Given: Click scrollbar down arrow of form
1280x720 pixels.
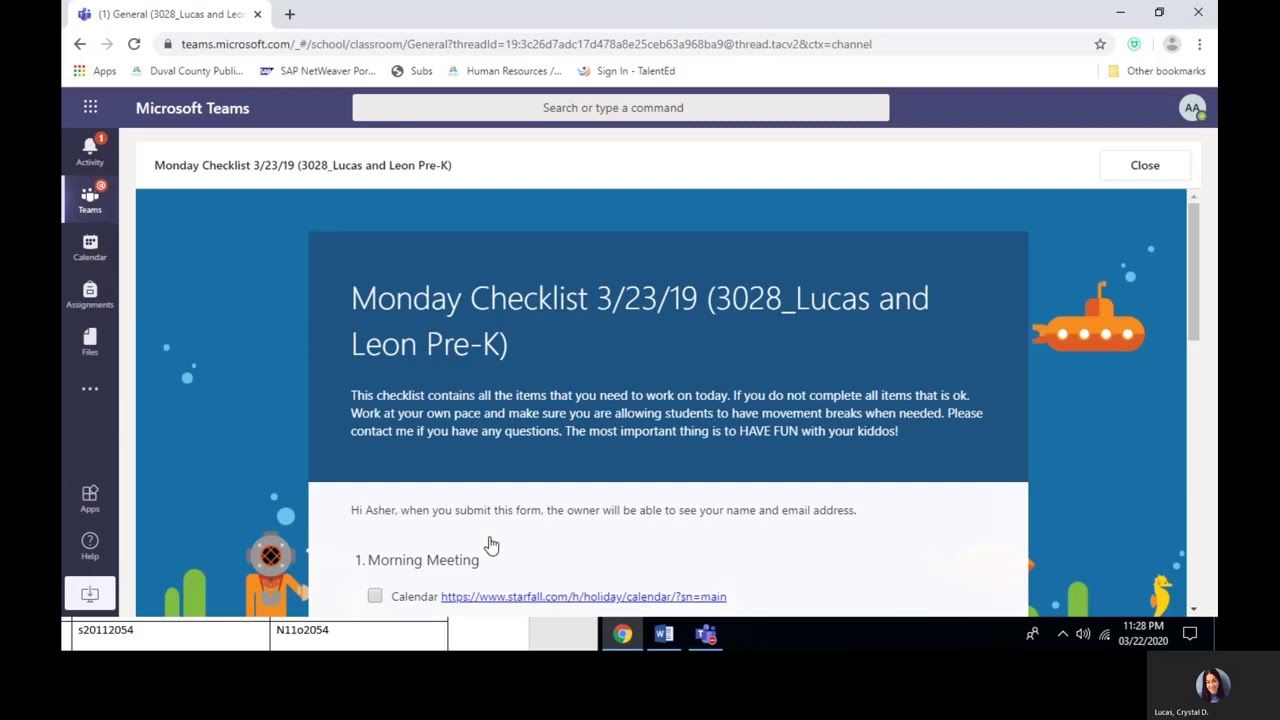Looking at the screenshot, I should pyautogui.click(x=1194, y=608).
